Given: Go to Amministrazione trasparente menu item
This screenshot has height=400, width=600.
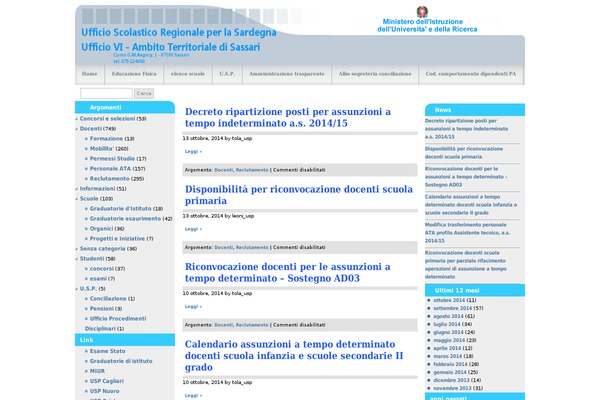Looking at the screenshot, I should (x=287, y=74).
